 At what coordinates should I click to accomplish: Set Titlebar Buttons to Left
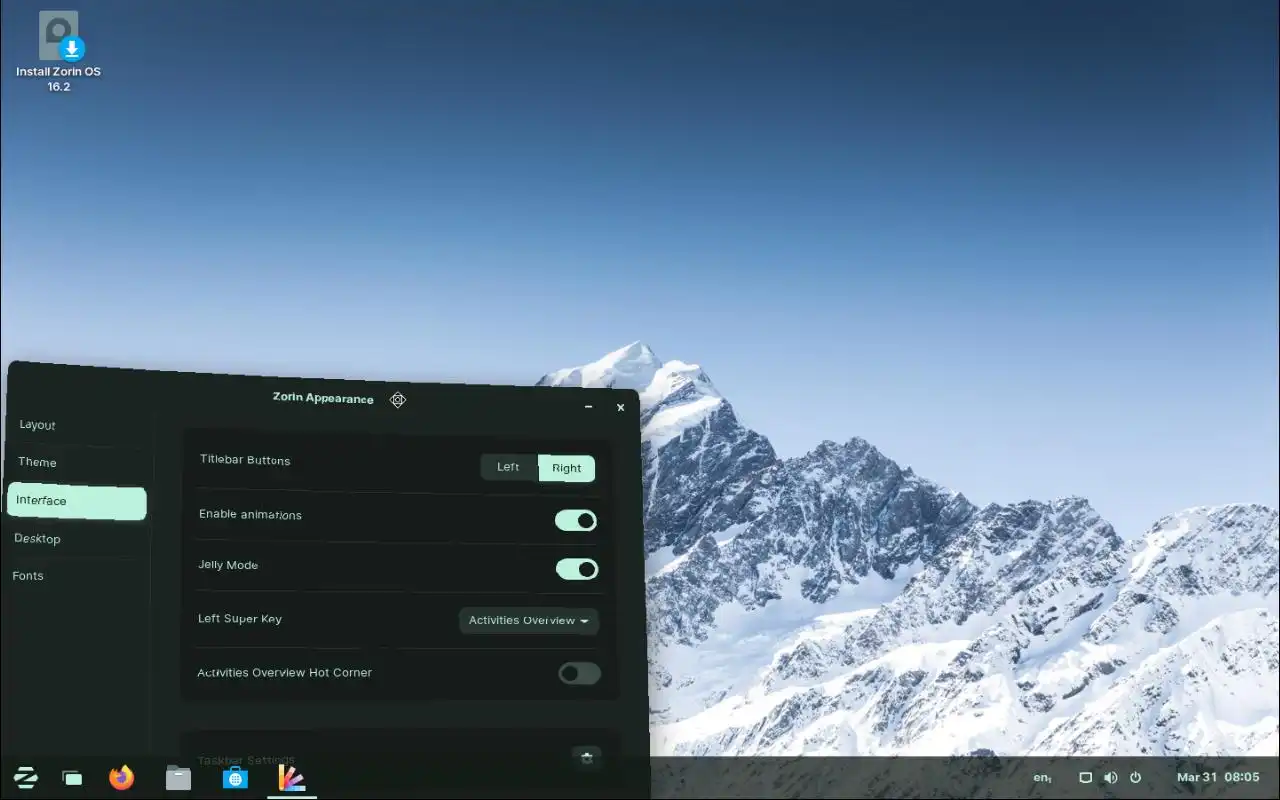tap(509, 467)
